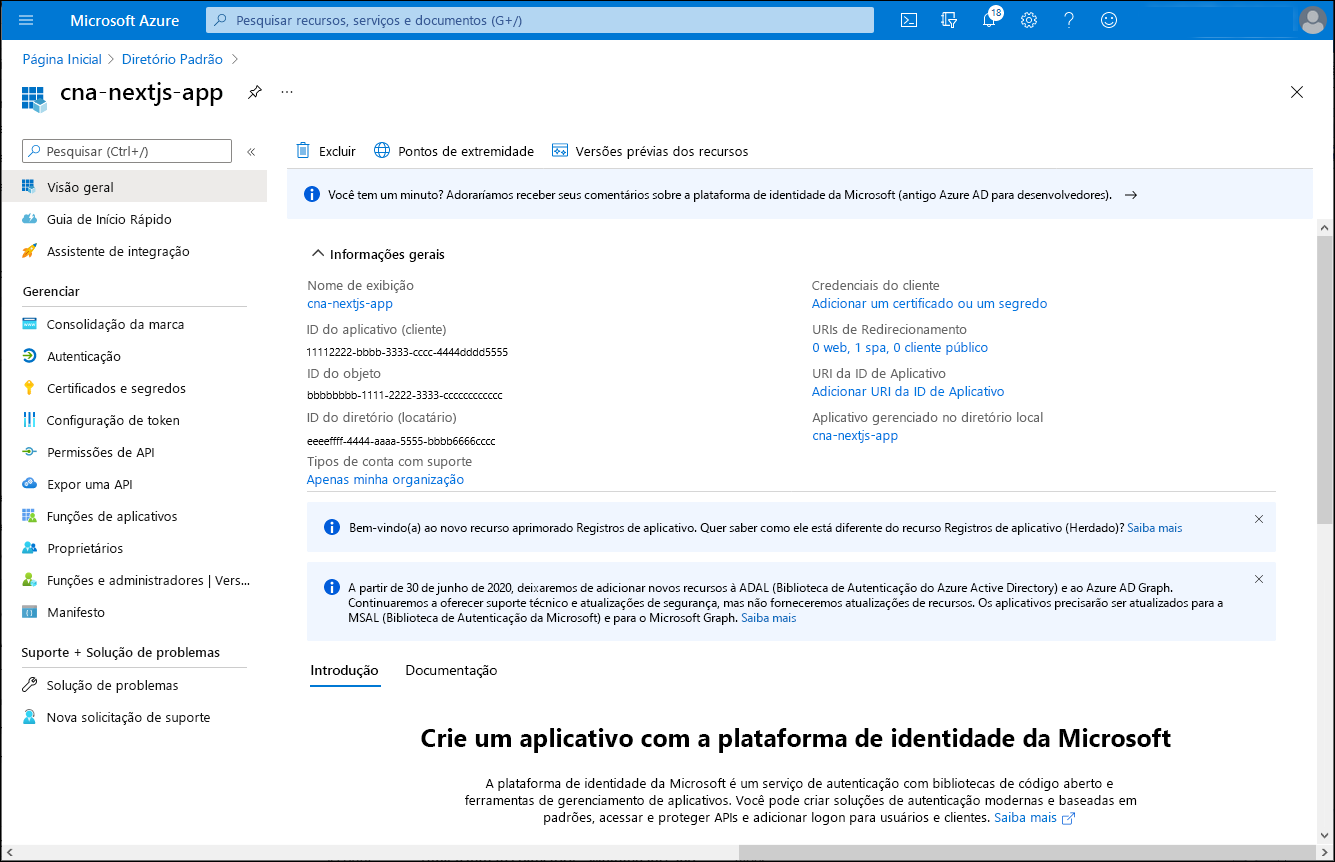Click Saiba mais in Bem-vindo banner
The width and height of the screenshot is (1335, 862).
point(1155,527)
